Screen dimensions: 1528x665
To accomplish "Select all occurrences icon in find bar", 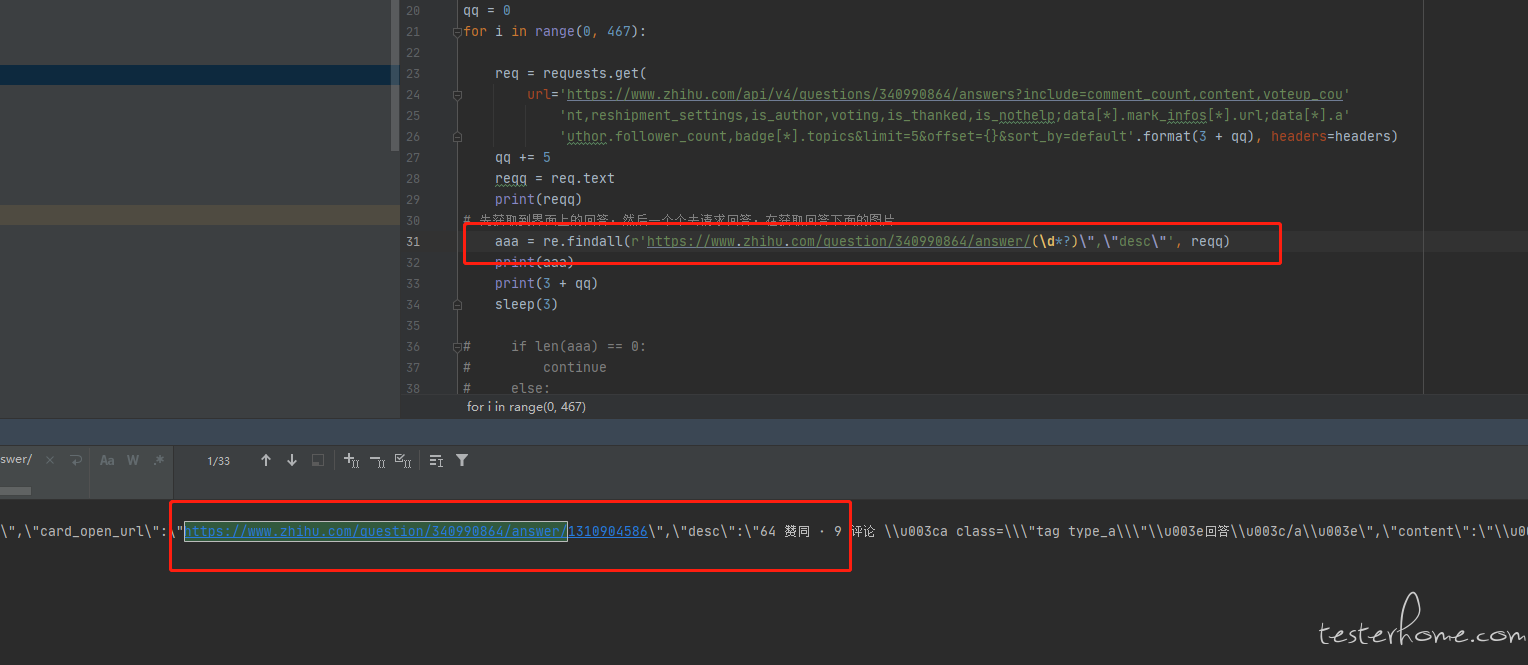I will (x=403, y=460).
